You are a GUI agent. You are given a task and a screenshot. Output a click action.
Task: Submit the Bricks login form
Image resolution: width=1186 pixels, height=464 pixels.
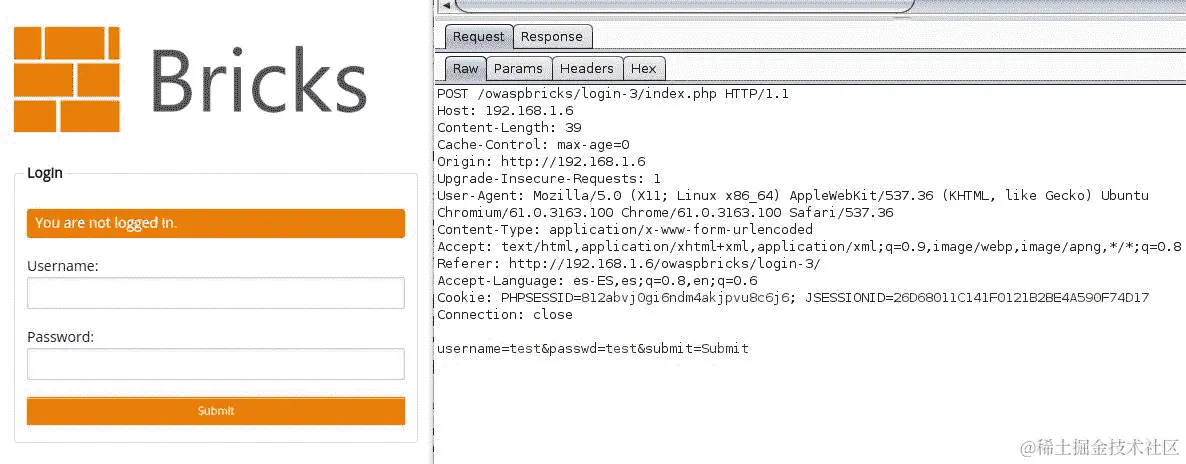pyautogui.click(x=216, y=411)
